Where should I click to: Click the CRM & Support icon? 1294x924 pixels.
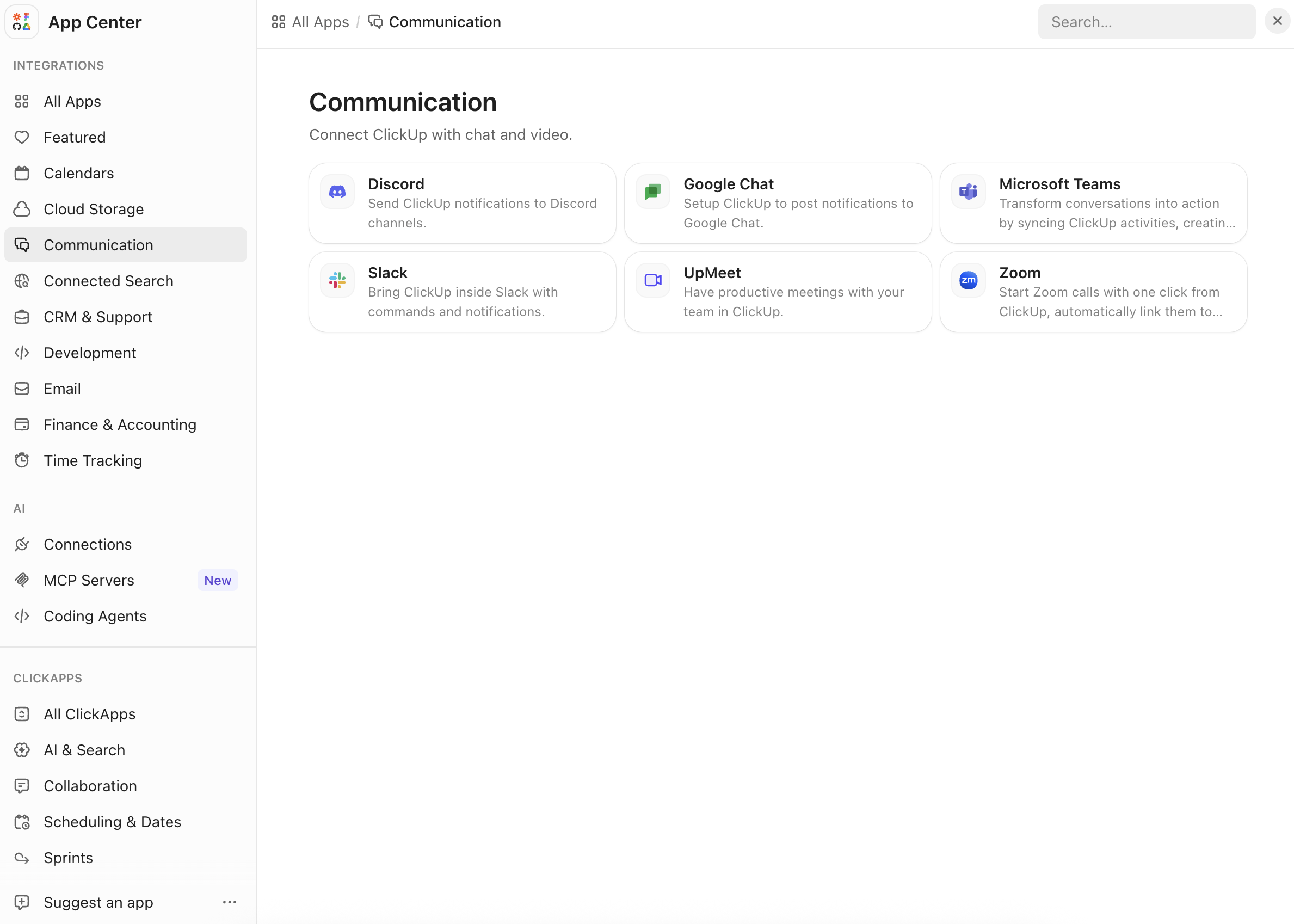[22, 316]
